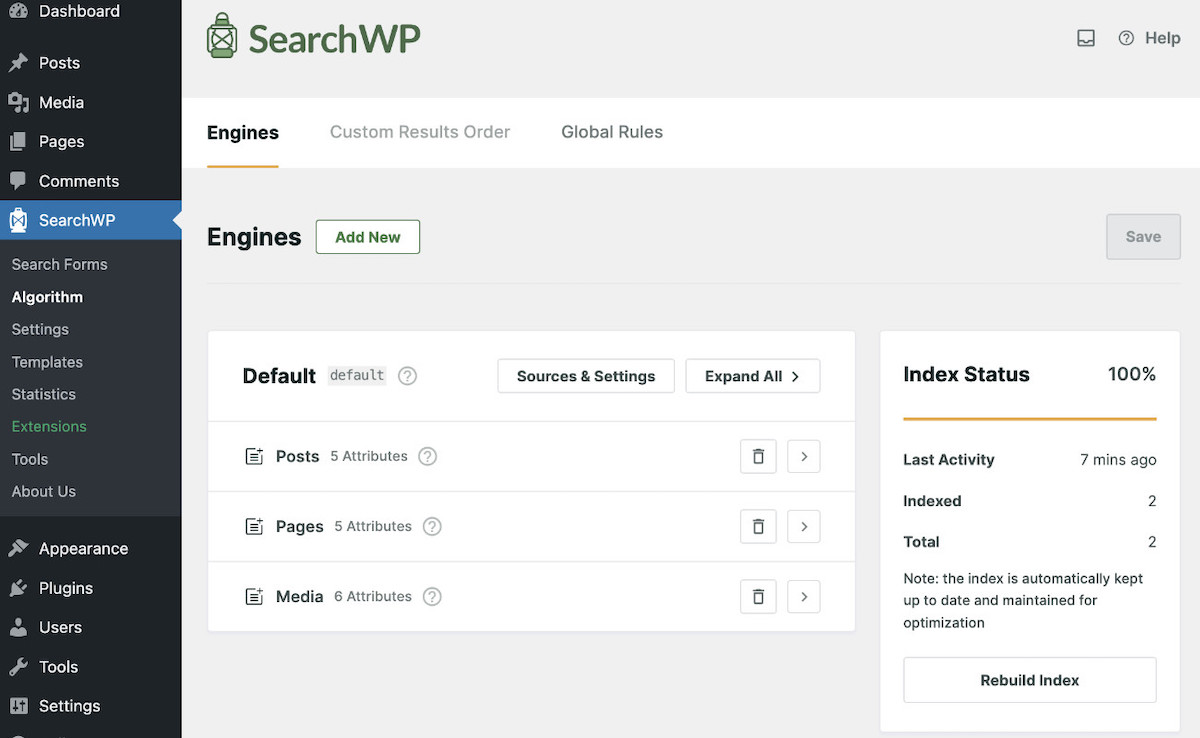Click the 100% index status value
Image resolution: width=1200 pixels, height=738 pixels.
click(1132, 374)
